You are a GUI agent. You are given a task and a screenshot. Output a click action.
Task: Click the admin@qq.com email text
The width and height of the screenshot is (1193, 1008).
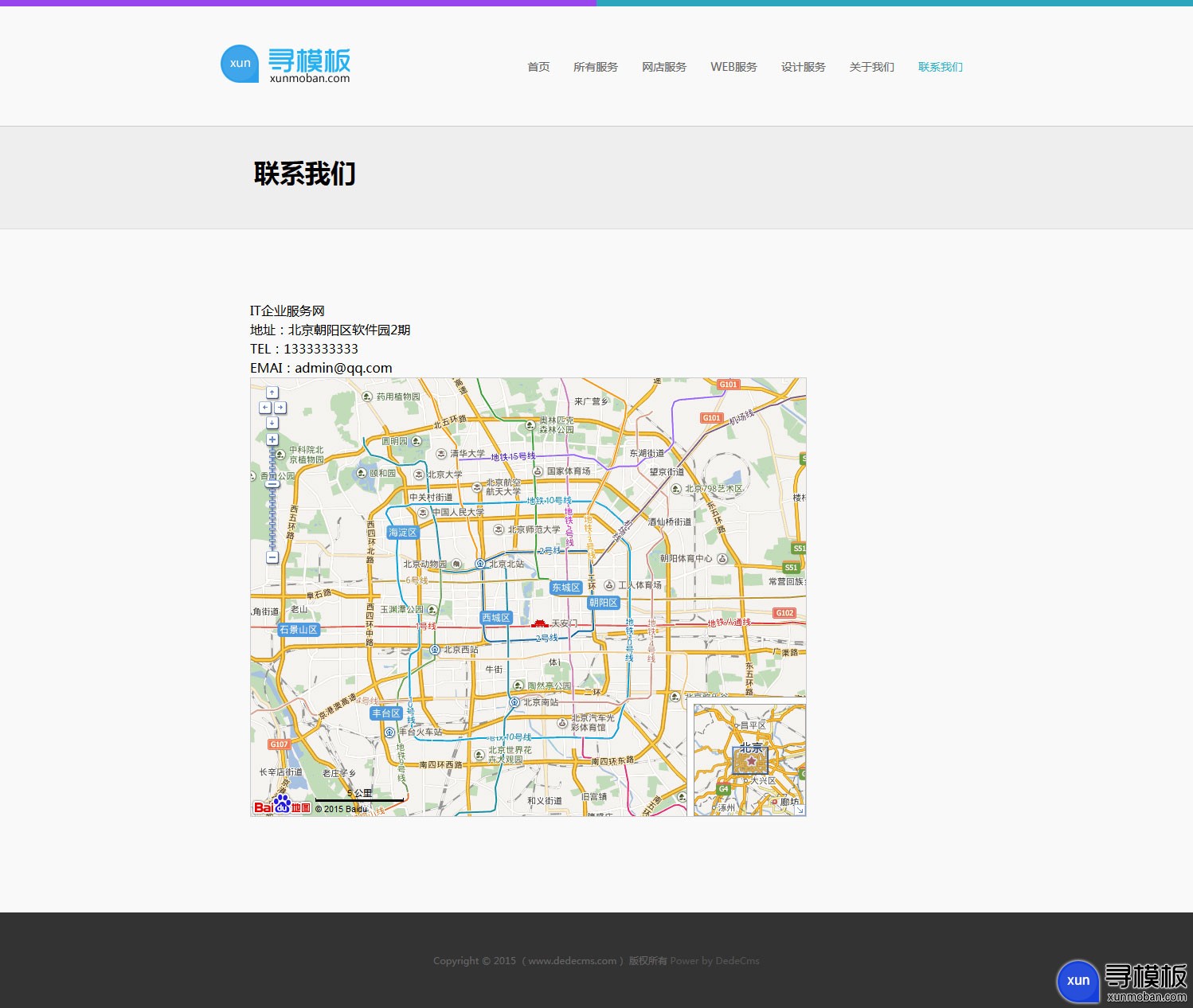tap(343, 368)
